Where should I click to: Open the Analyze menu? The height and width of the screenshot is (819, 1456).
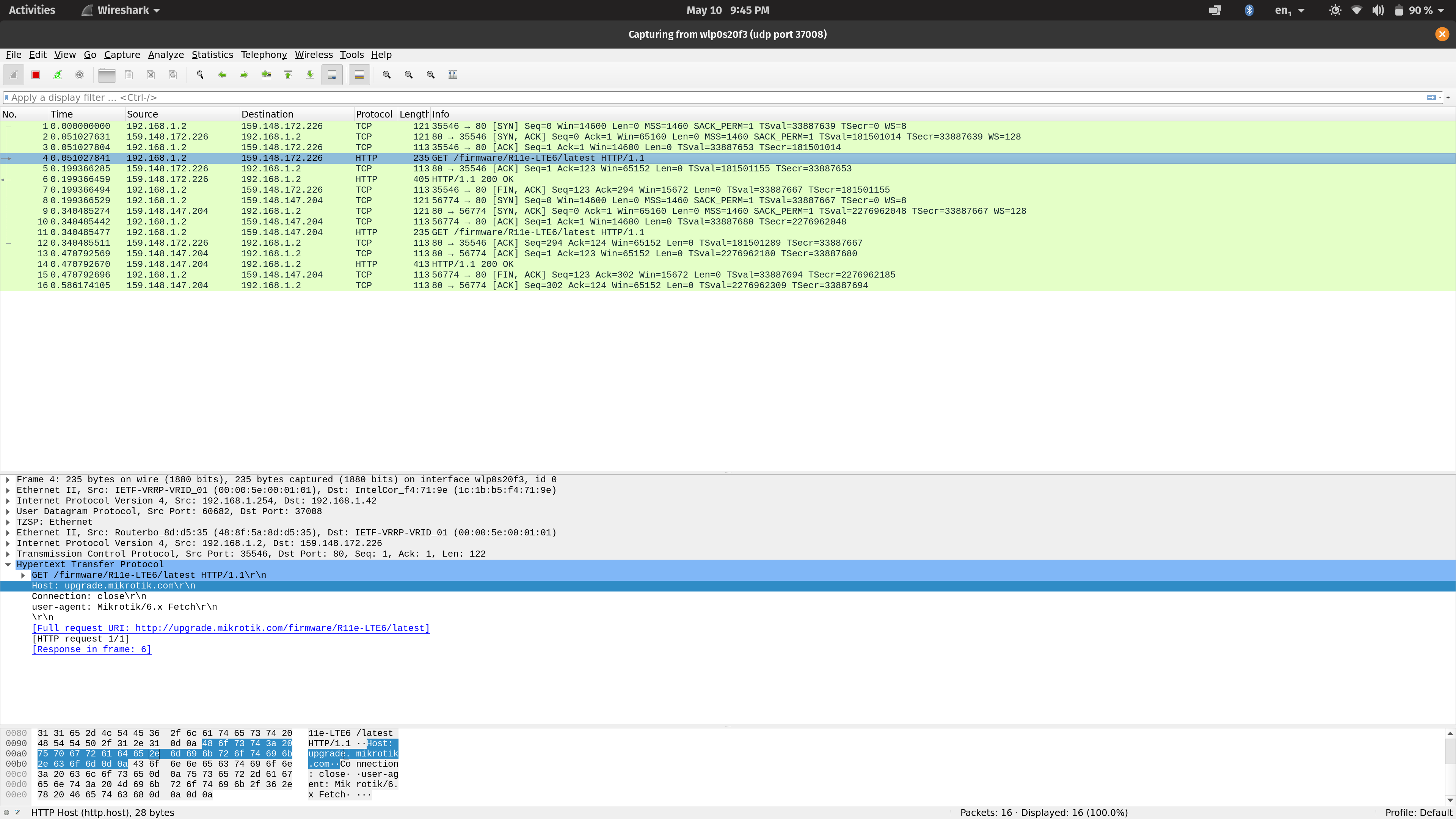coord(166,55)
